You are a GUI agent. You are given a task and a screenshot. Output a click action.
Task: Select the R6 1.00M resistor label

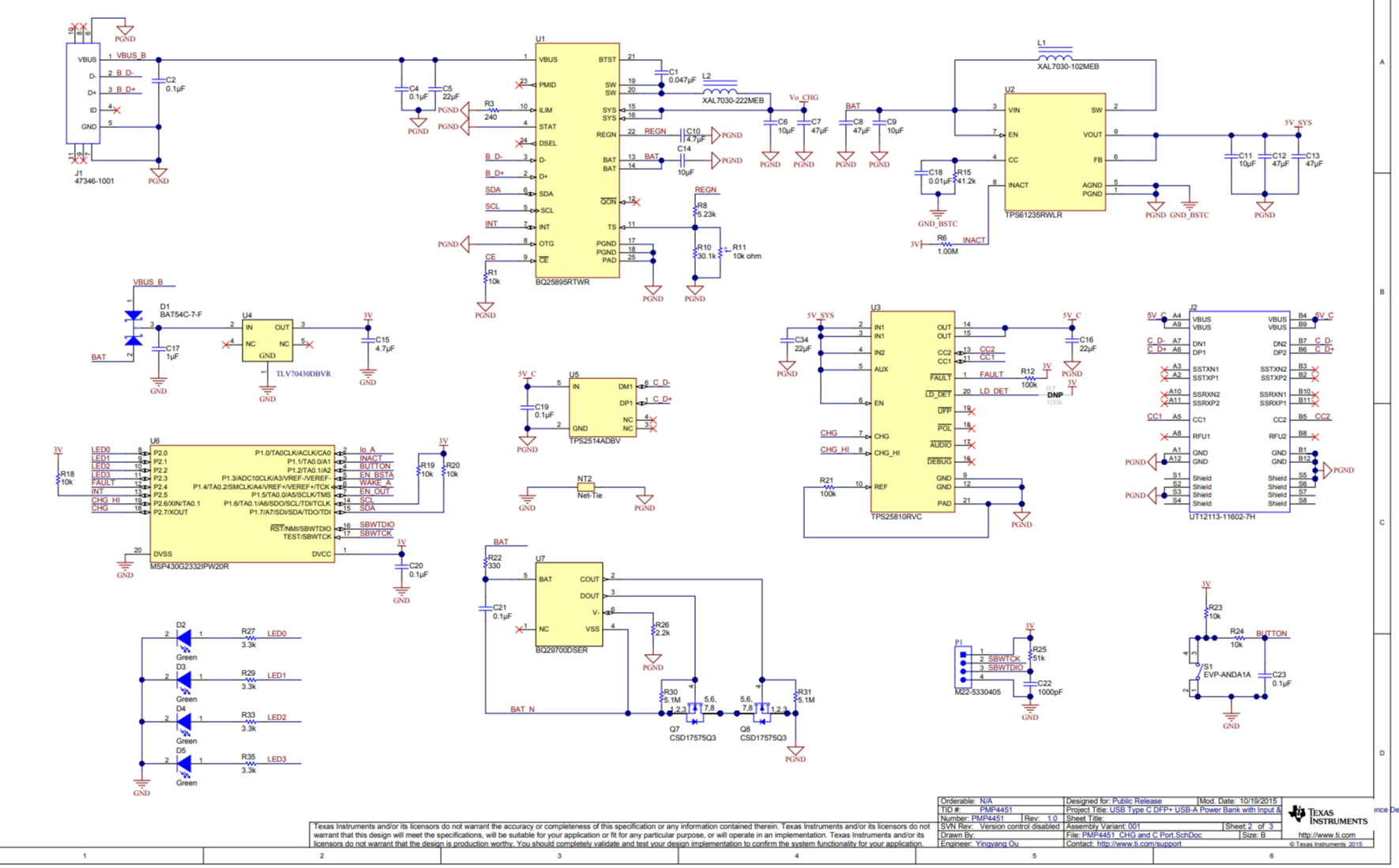click(947, 245)
